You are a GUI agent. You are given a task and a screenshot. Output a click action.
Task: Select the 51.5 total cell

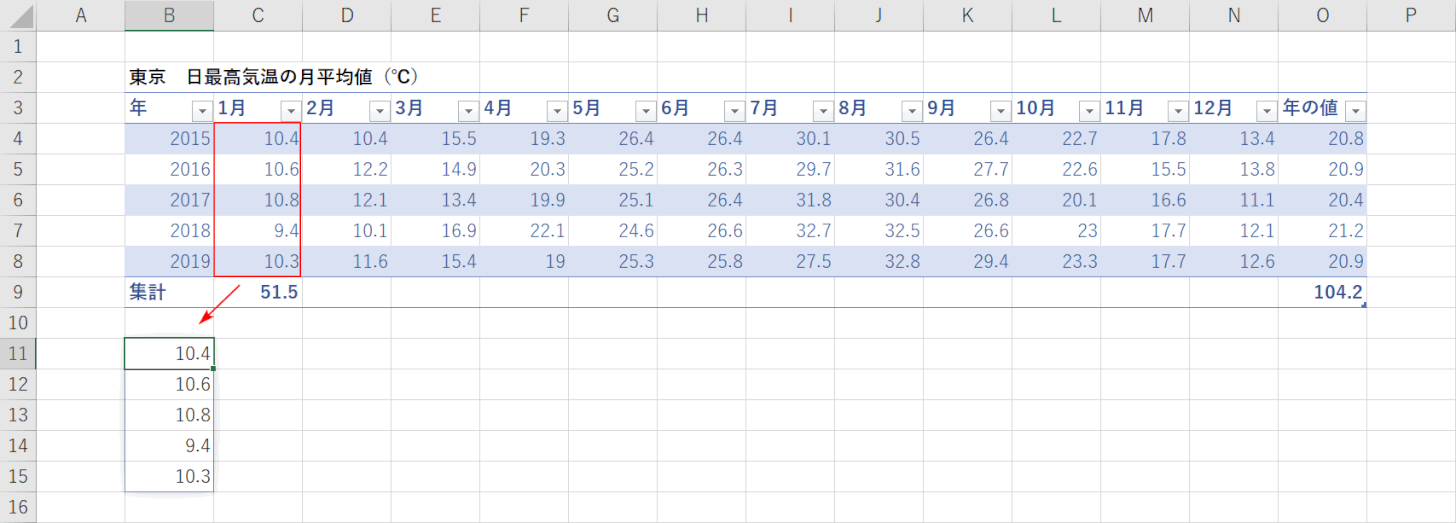click(258, 292)
